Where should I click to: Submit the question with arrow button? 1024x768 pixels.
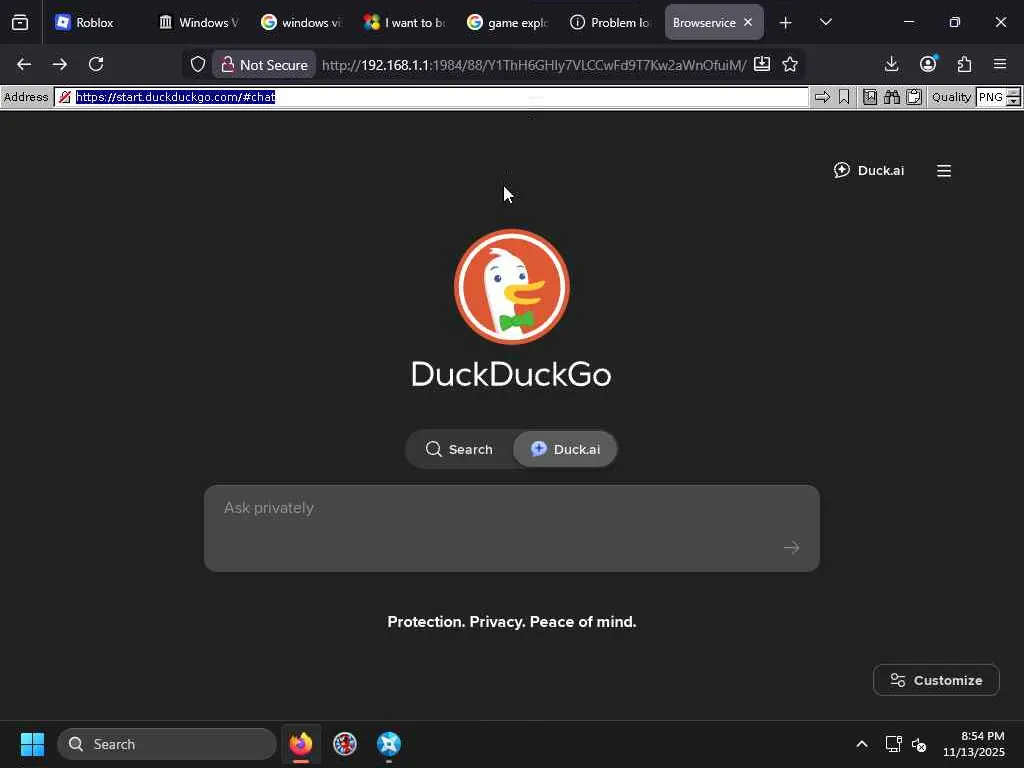pyautogui.click(x=792, y=547)
